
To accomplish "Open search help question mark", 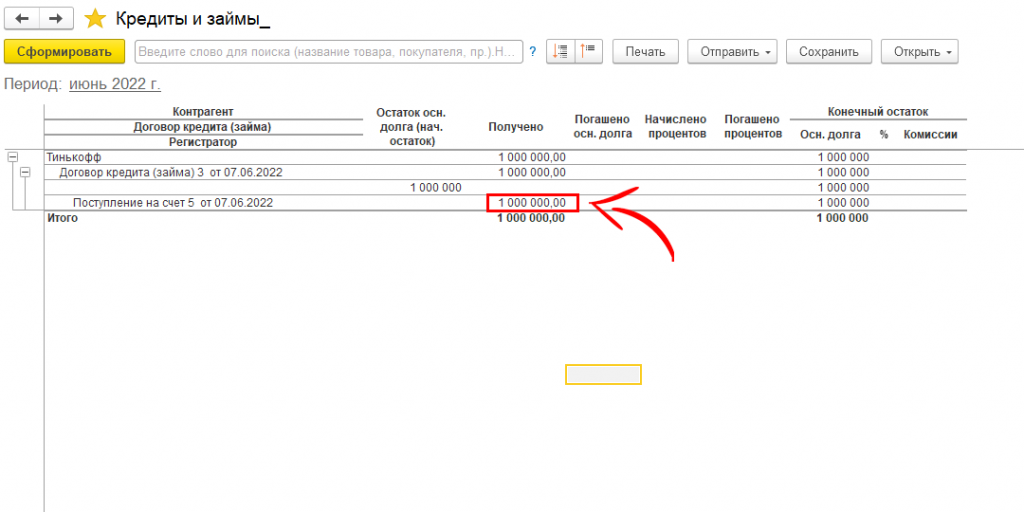I will [x=533, y=51].
